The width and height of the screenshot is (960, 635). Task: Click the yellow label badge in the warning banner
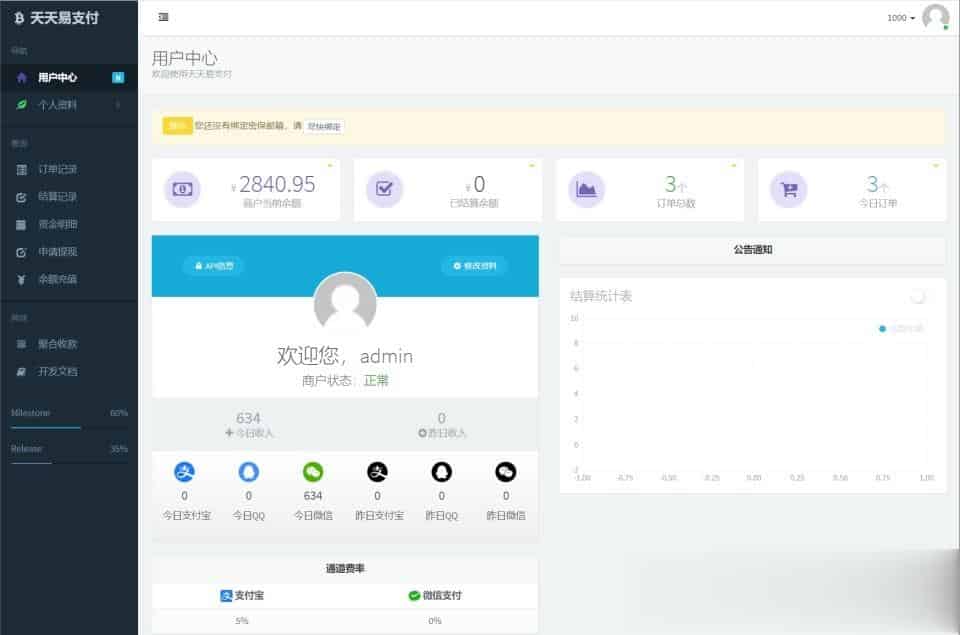point(178,126)
